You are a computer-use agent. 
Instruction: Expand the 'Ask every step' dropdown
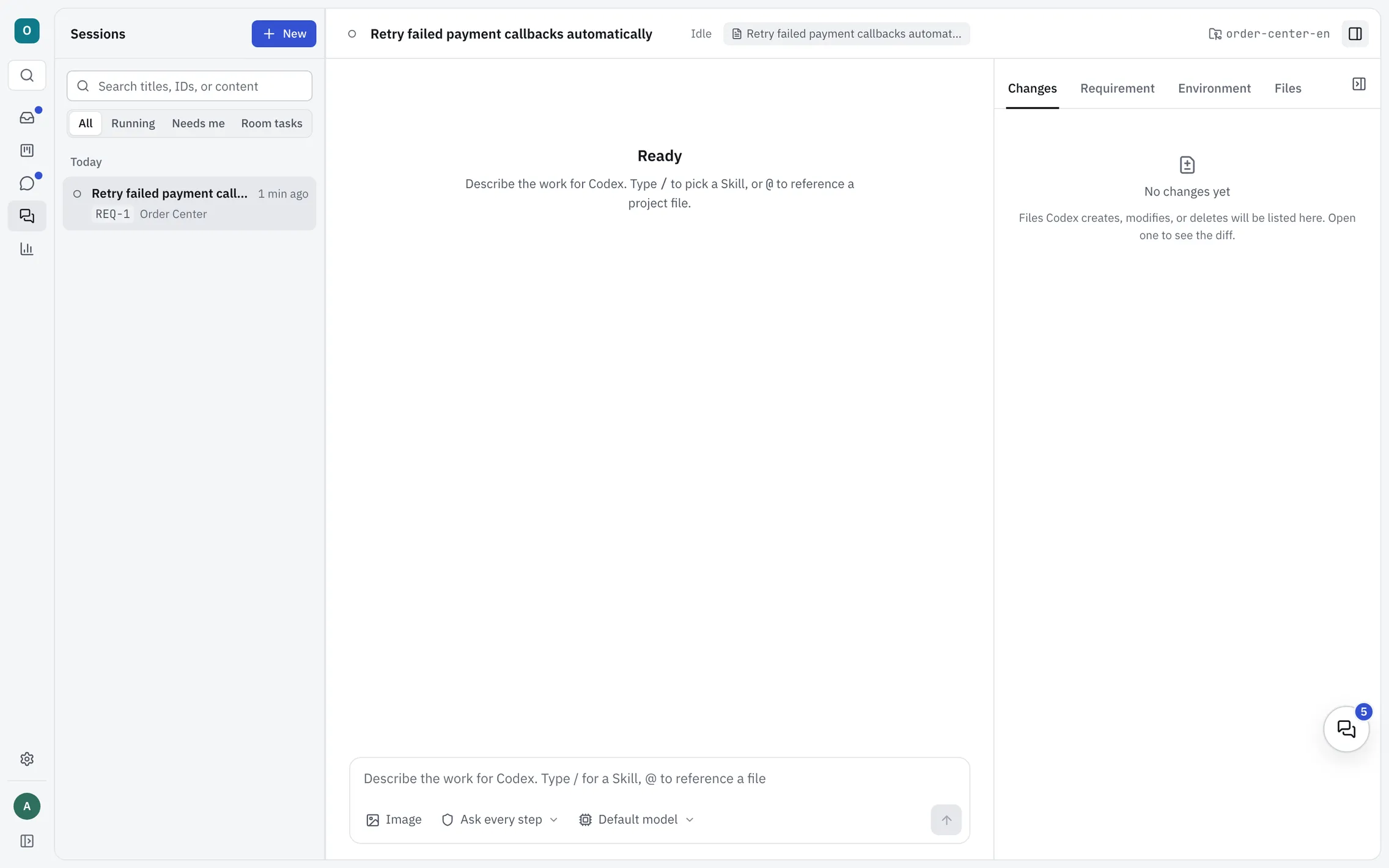click(500, 820)
